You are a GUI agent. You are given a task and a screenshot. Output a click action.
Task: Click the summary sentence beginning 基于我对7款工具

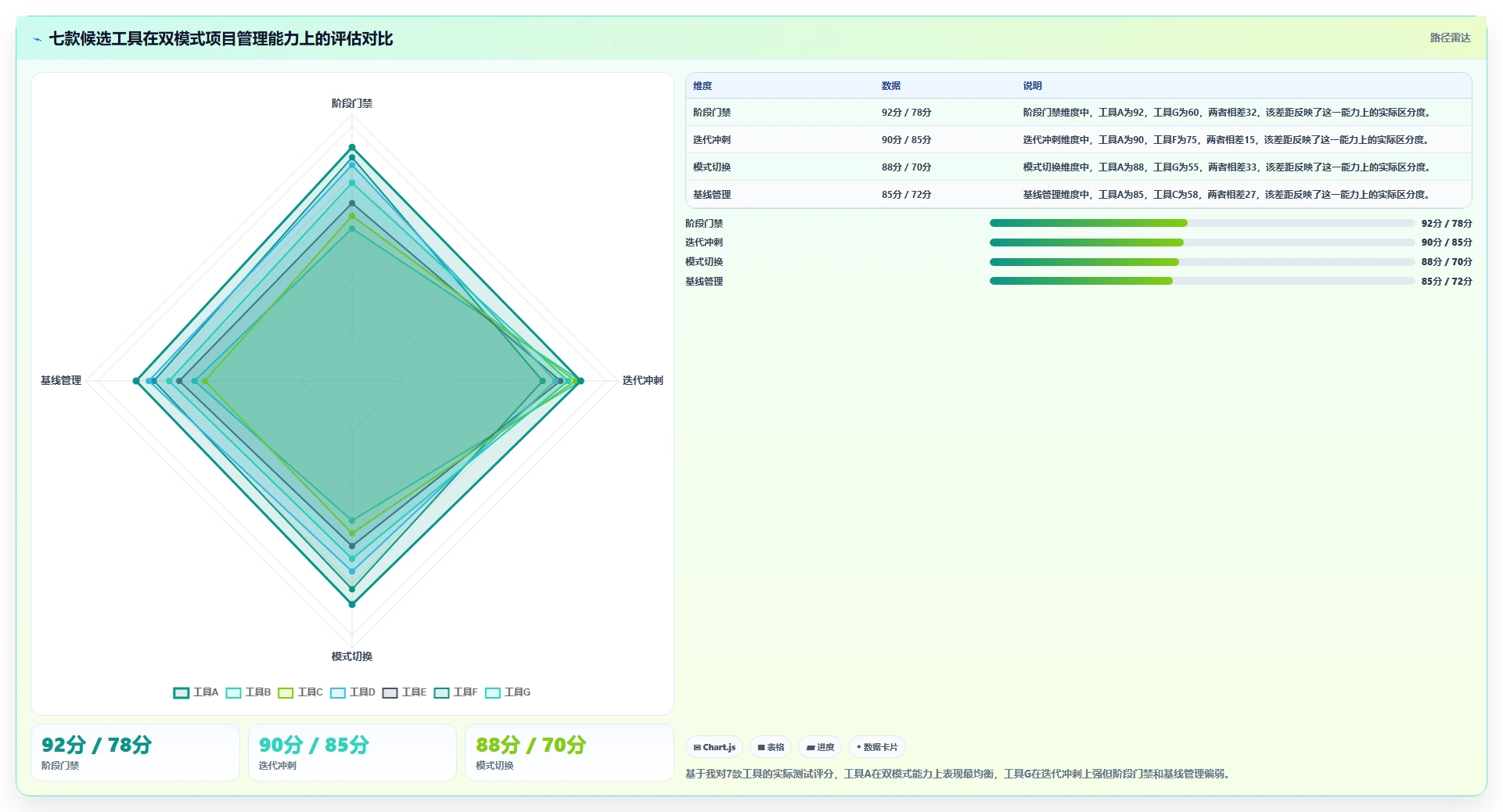coord(959,774)
